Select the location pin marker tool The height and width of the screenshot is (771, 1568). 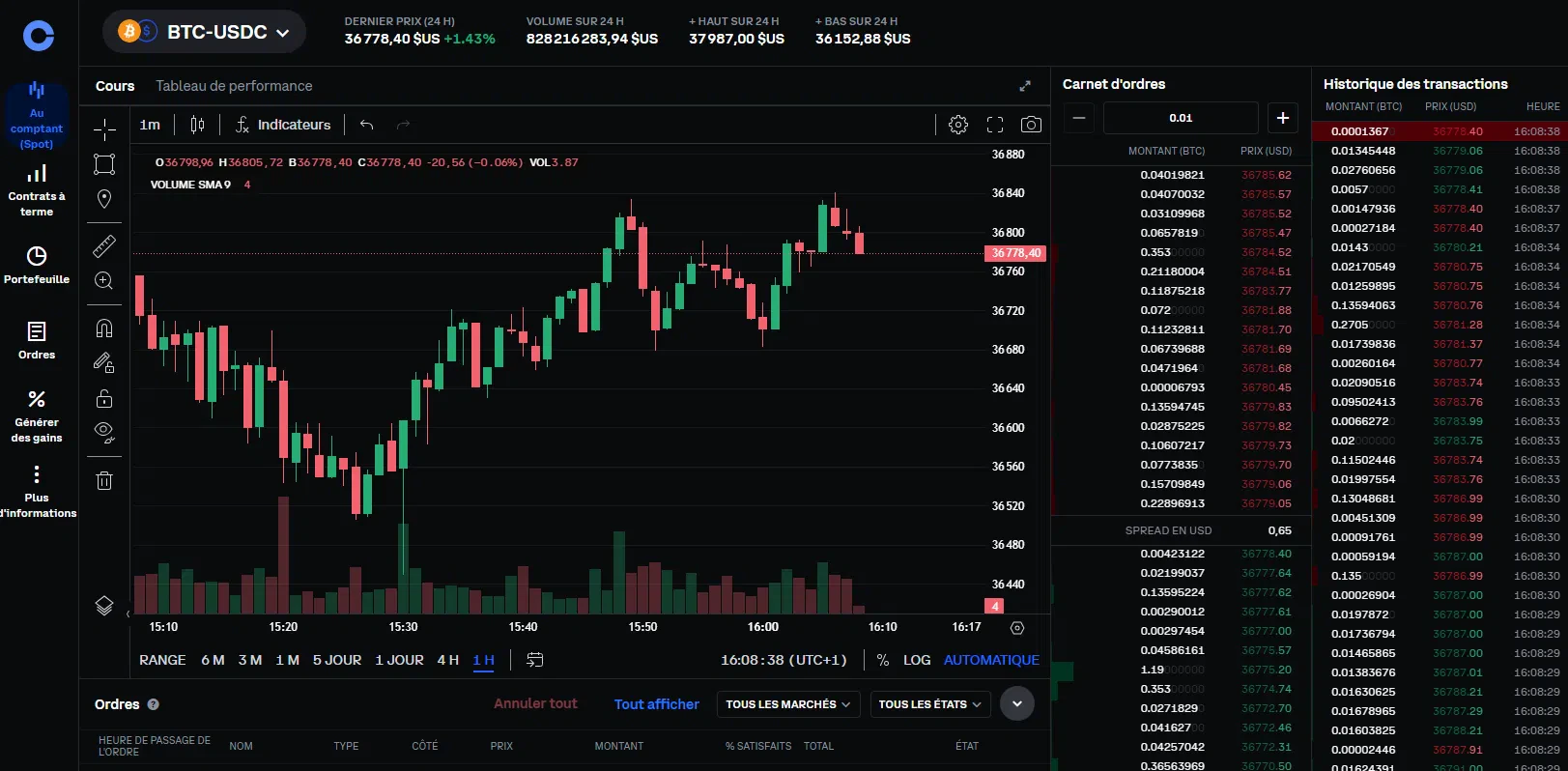tap(104, 199)
